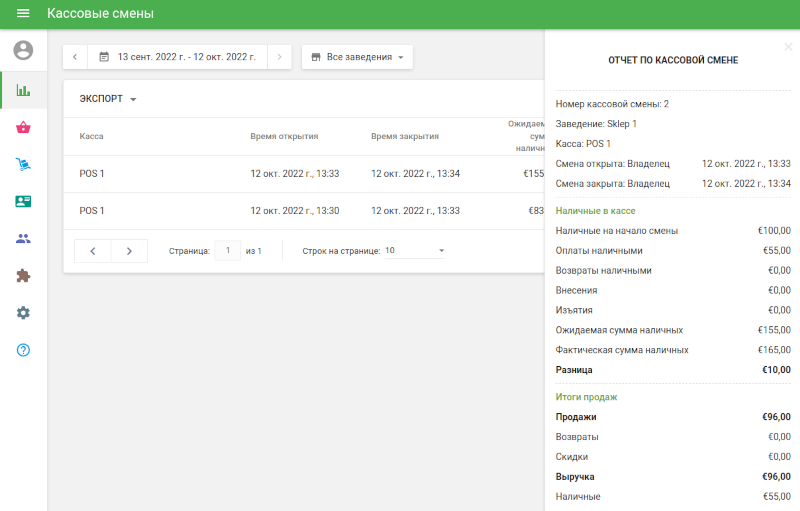Open the inventory hand truck icon
Image resolution: width=800 pixels, height=511 pixels.
(23, 164)
